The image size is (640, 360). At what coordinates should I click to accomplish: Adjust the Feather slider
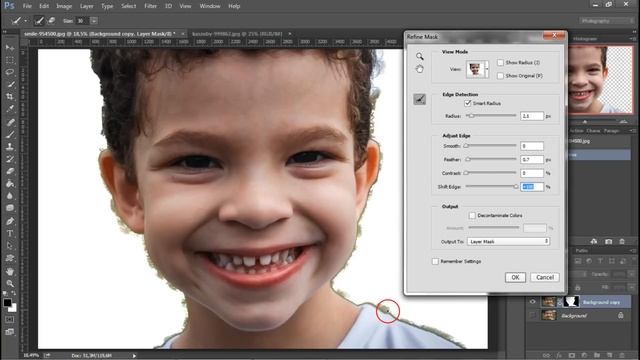point(468,160)
